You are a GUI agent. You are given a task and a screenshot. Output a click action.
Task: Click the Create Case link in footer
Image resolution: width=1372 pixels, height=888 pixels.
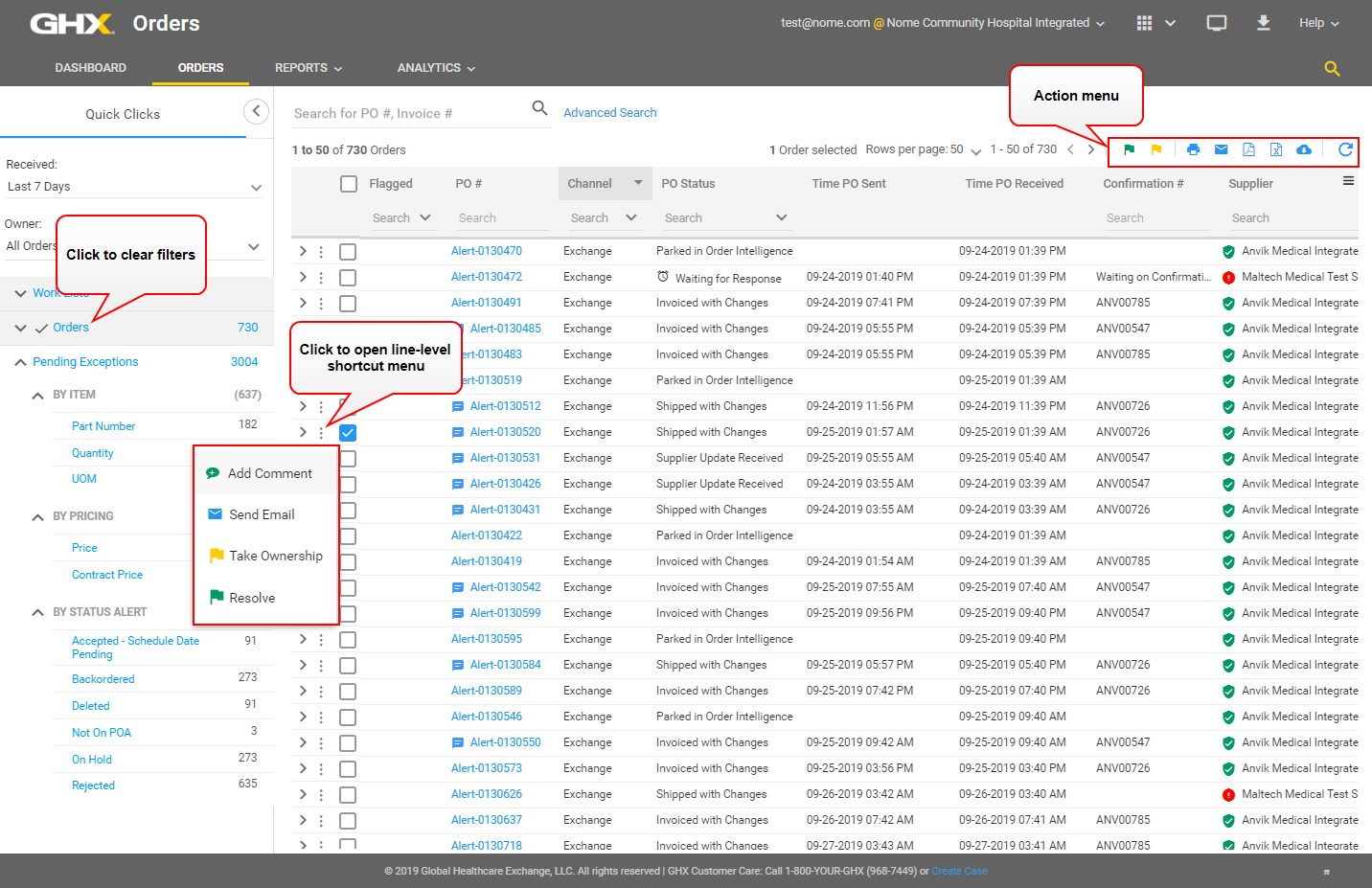(x=959, y=872)
